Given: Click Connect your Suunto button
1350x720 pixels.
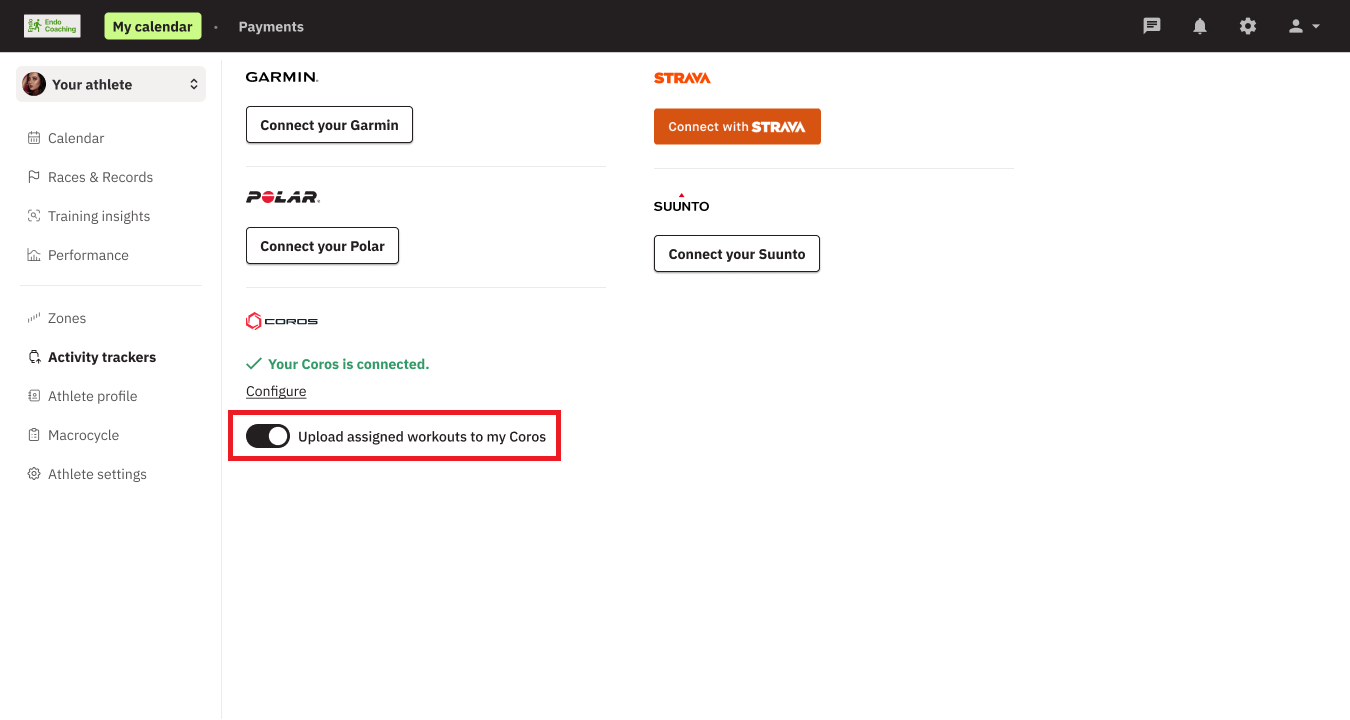Looking at the screenshot, I should point(737,254).
